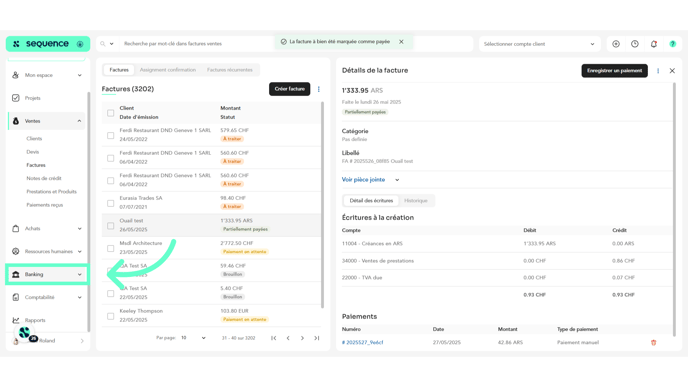The image size is (688, 387).
Task: Go to first page of invoices
Action: 273,338
